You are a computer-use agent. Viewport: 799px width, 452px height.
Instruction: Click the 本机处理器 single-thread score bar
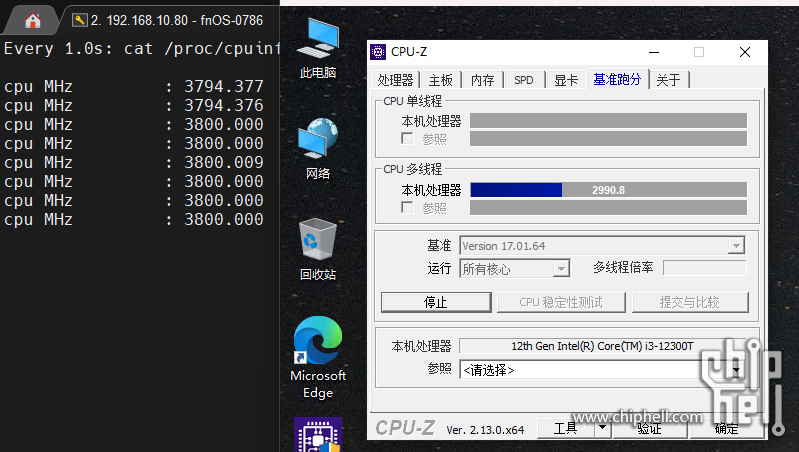pyautogui.click(x=608, y=121)
